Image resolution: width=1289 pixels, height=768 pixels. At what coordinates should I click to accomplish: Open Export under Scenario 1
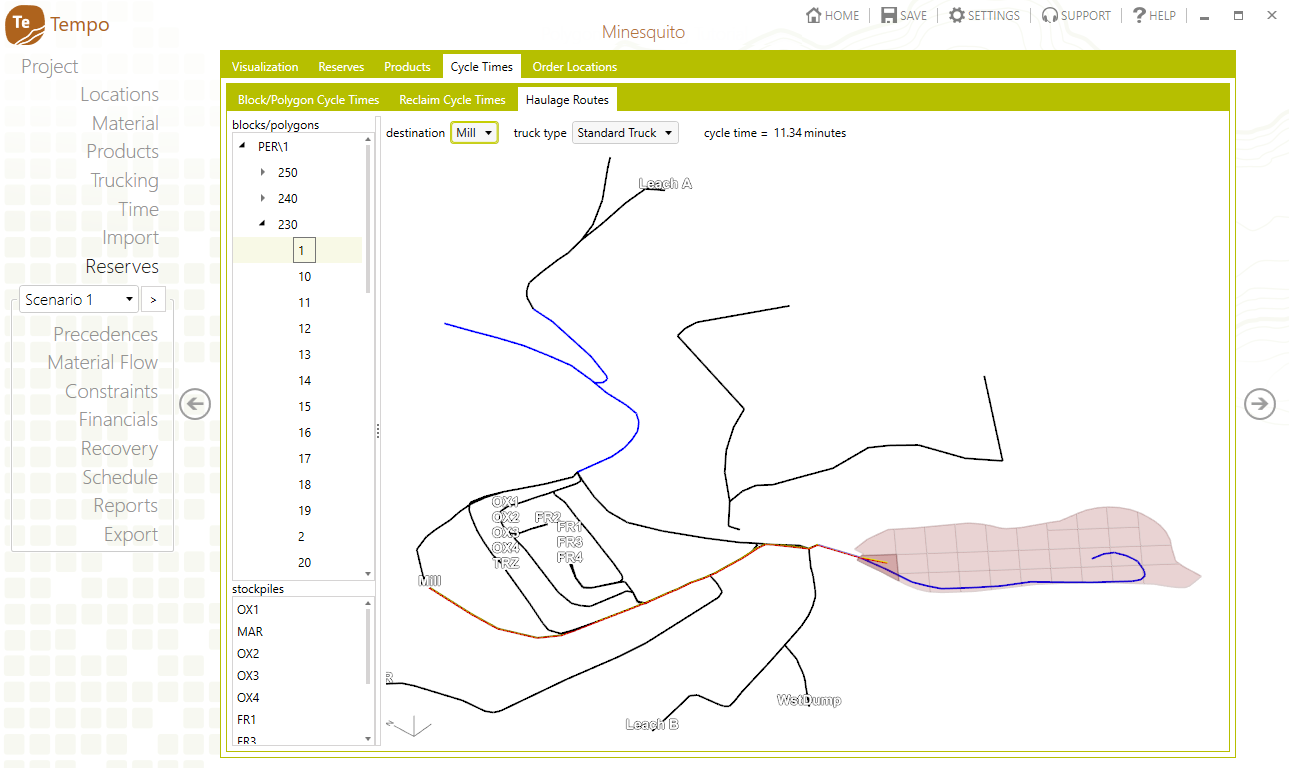coord(131,534)
